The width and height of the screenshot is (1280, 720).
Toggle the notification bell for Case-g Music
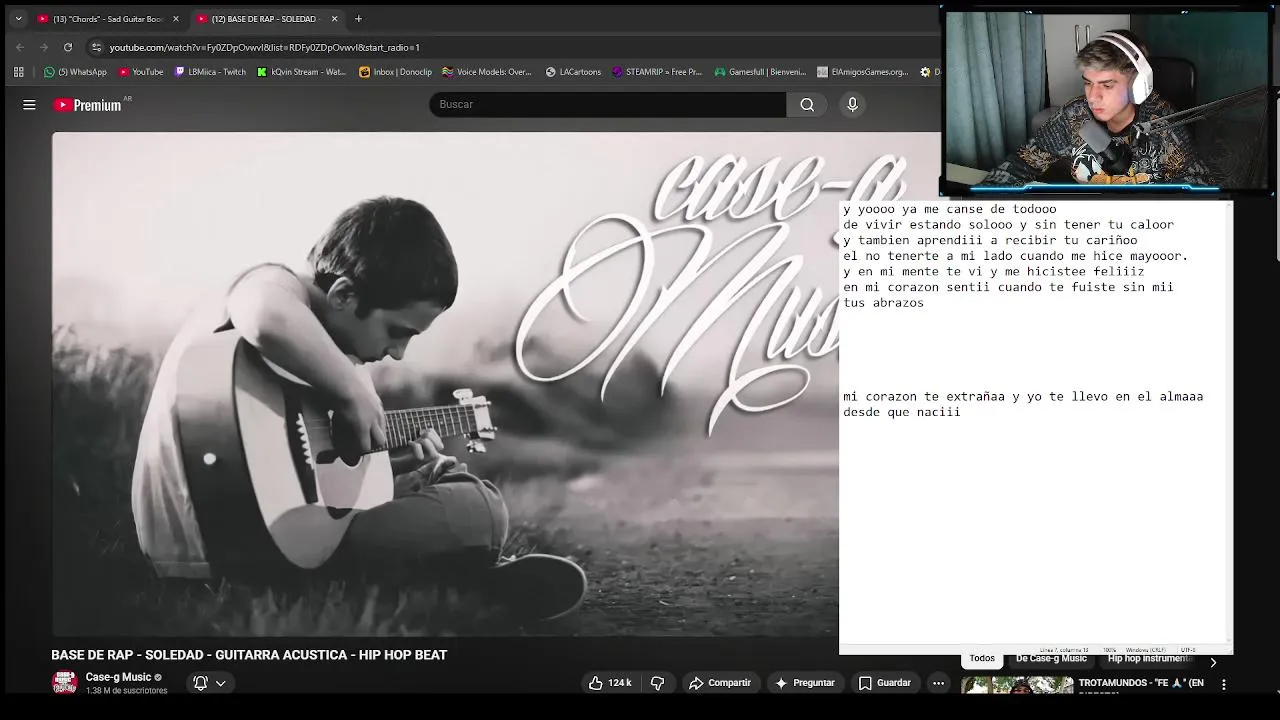pos(200,683)
